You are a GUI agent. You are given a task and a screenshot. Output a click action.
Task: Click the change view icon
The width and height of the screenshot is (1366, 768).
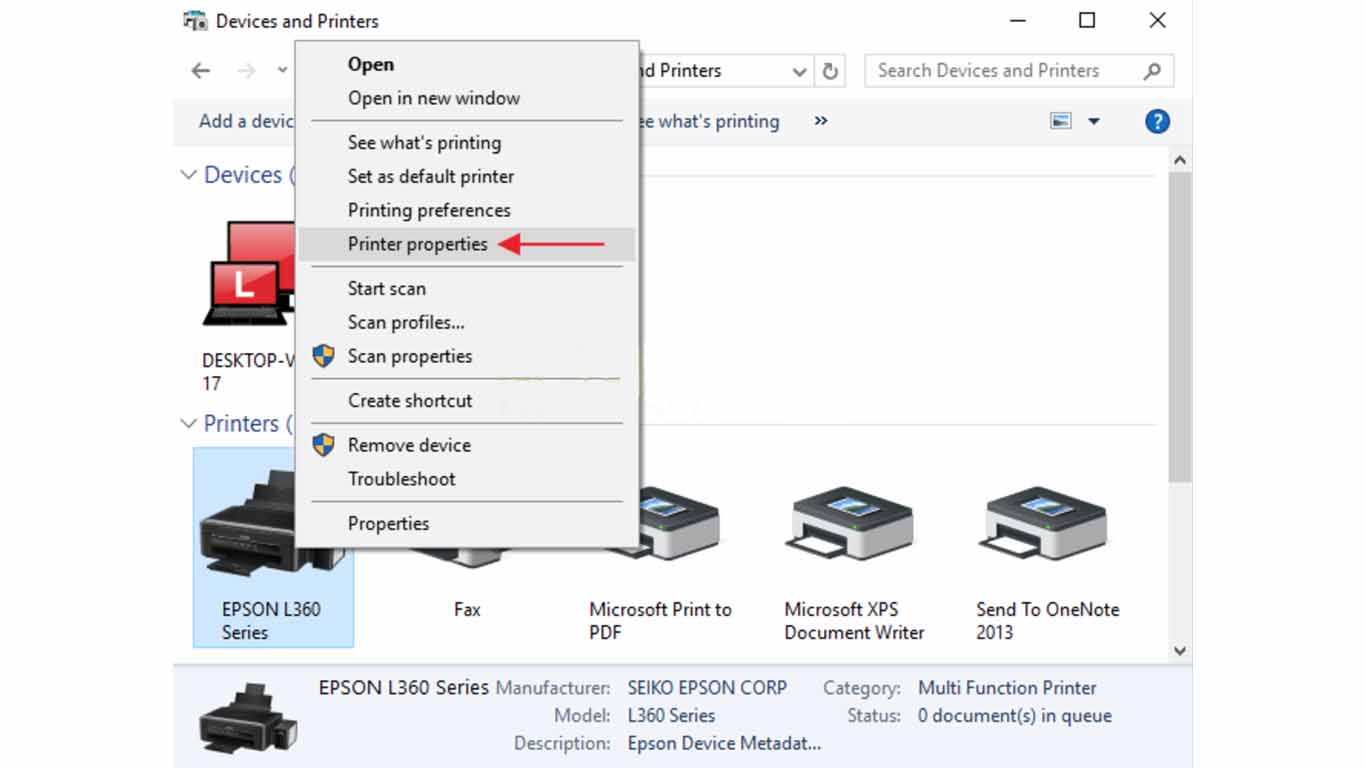[1061, 121]
